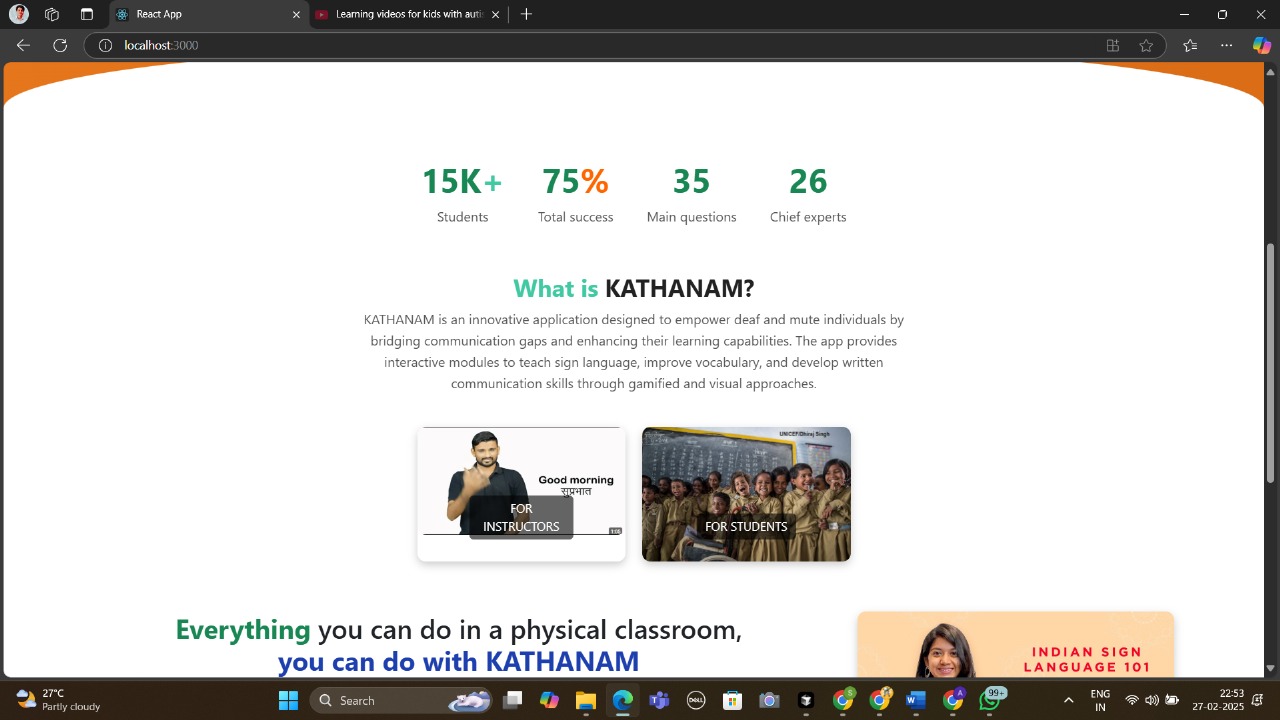
Task: Open the Workspaces icon in the tab bar
Action: (52, 14)
